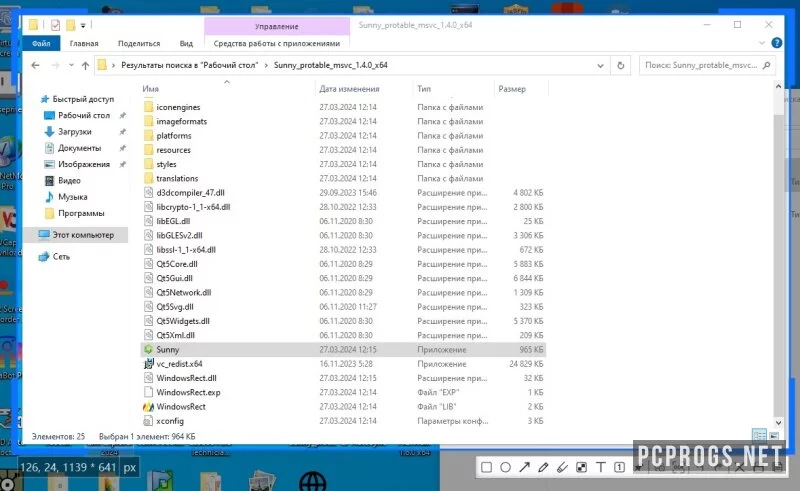Click the Музыка music note icon

(49, 197)
